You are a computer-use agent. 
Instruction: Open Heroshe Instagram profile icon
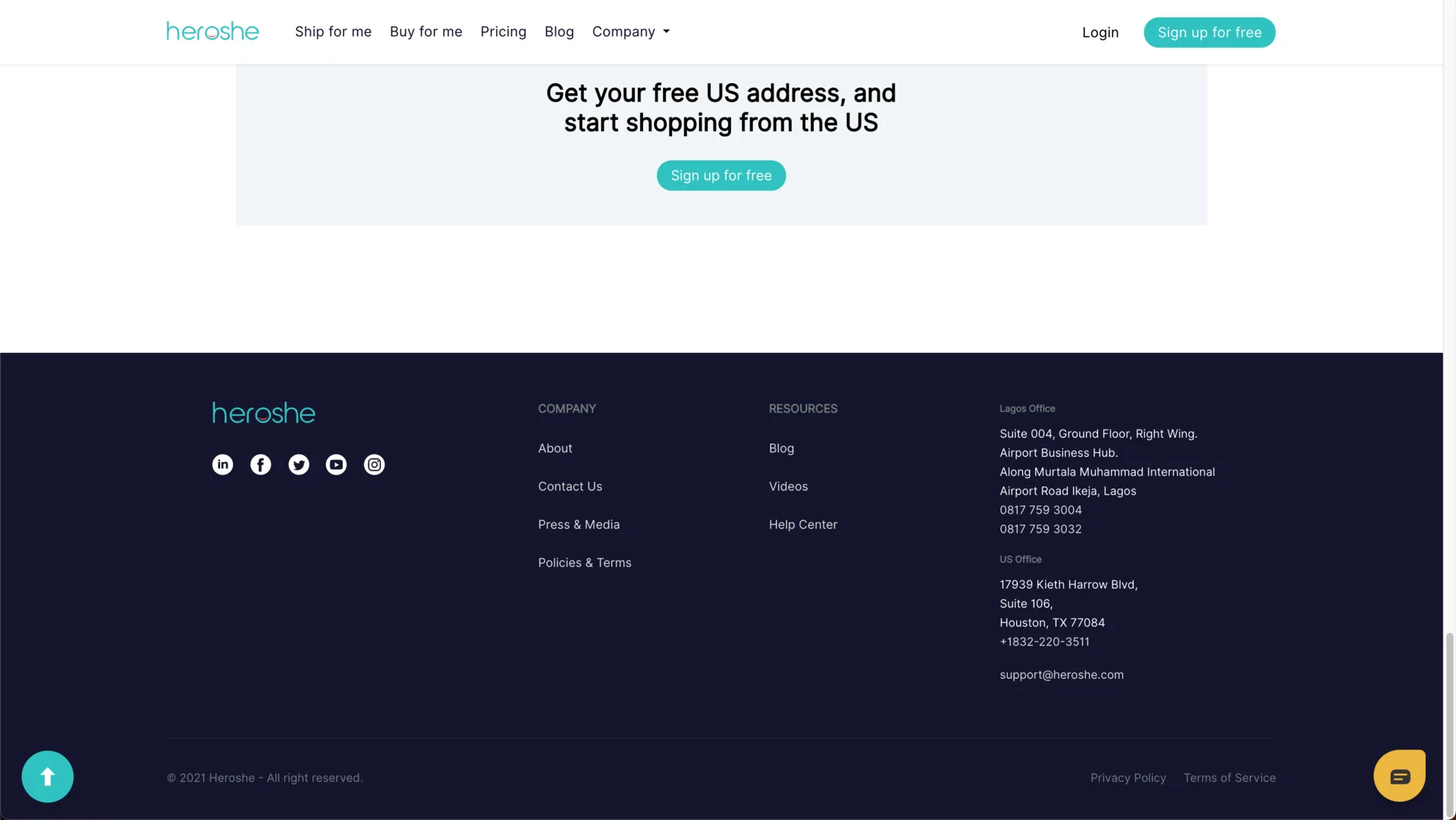pyautogui.click(x=374, y=464)
